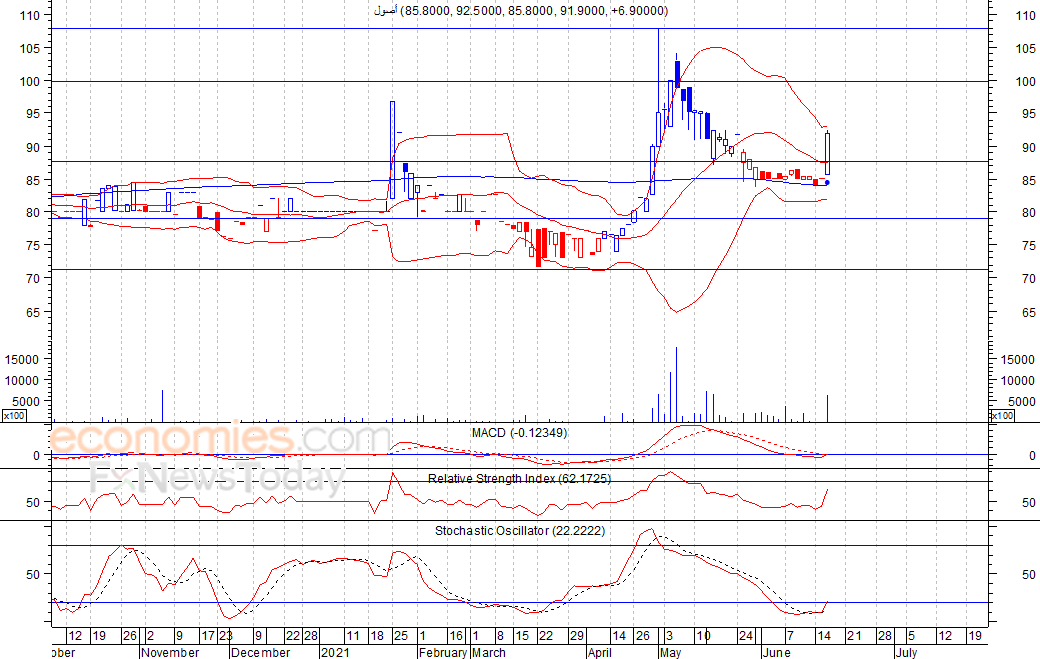The width and height of the screenshot is (1040, 659).
Task: Click the x100 multiplier label on left axis
Action: tap(14, 416)
